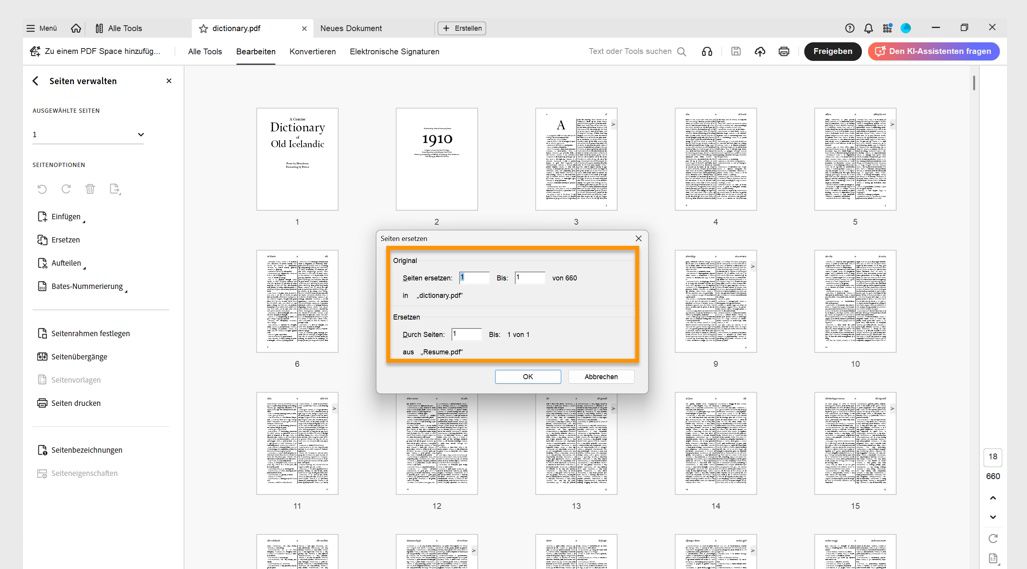Confirm the dialog with OK
Screen dimensions: 1027x569
click(x=528, y=376)
